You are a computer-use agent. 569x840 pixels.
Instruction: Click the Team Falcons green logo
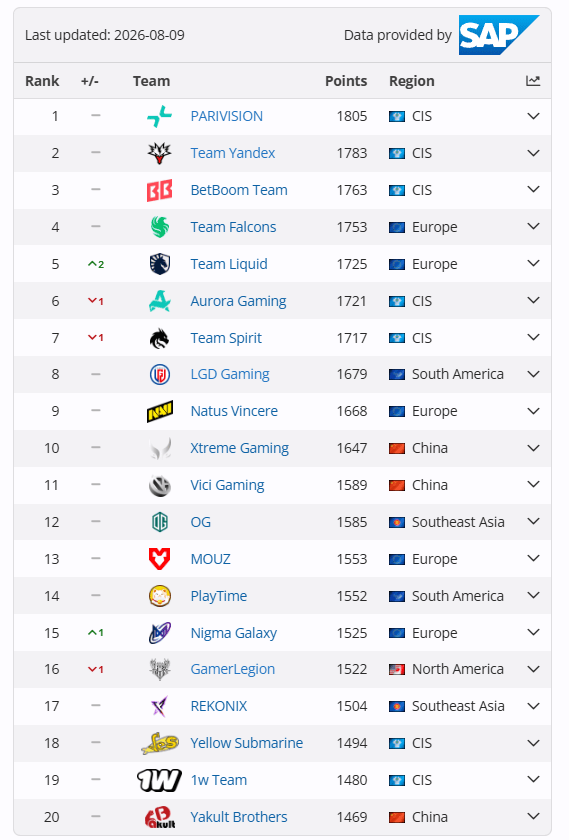coord(160,227)
